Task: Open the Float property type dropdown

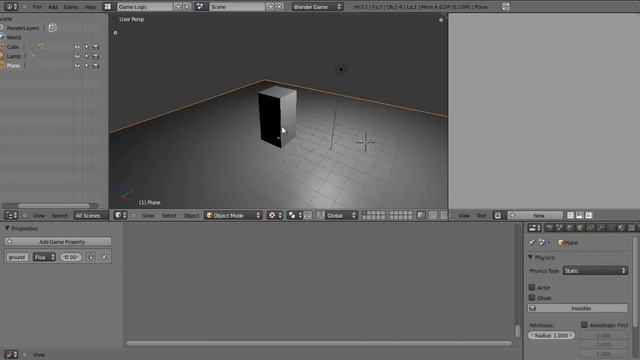Action: (x=44, y=257)
